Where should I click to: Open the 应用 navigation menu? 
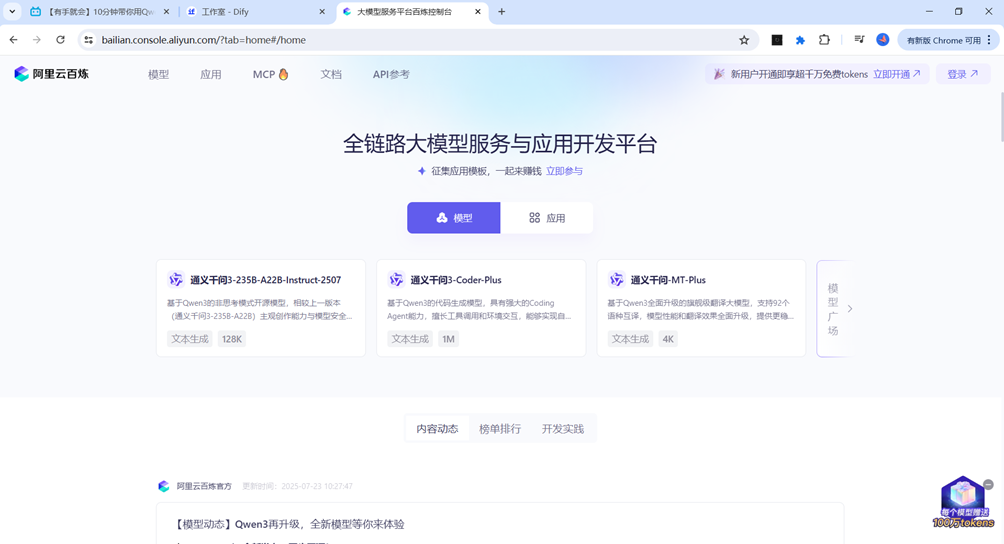[x=211, y=74]
